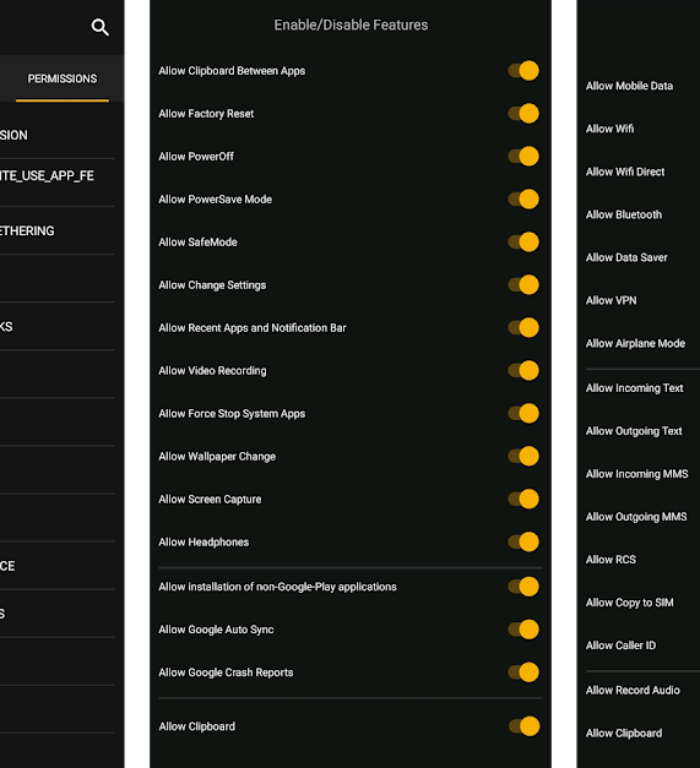Turn off the Allow PowerOff toggle
700x768 pixels.
pyautogui.click(x=523, y=157)
